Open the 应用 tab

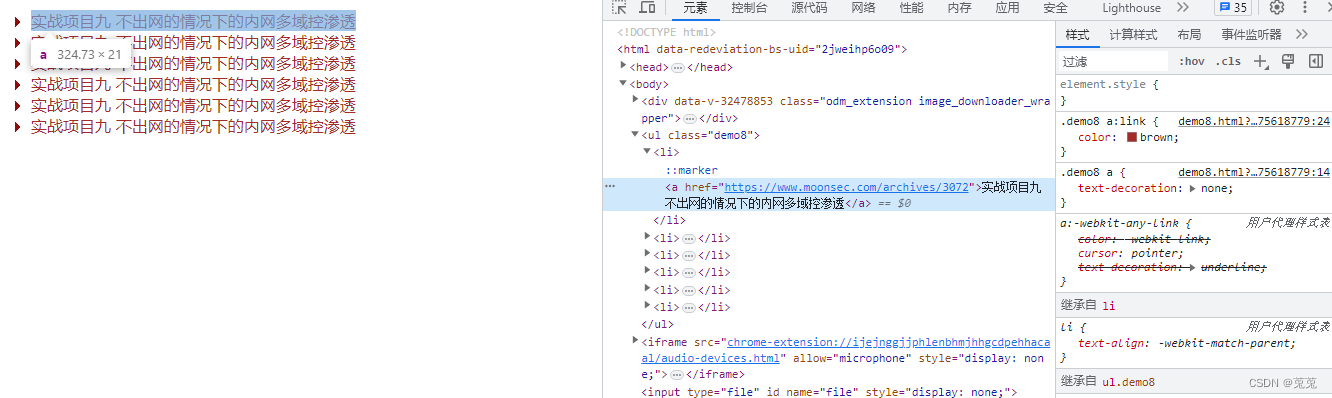1007,8
